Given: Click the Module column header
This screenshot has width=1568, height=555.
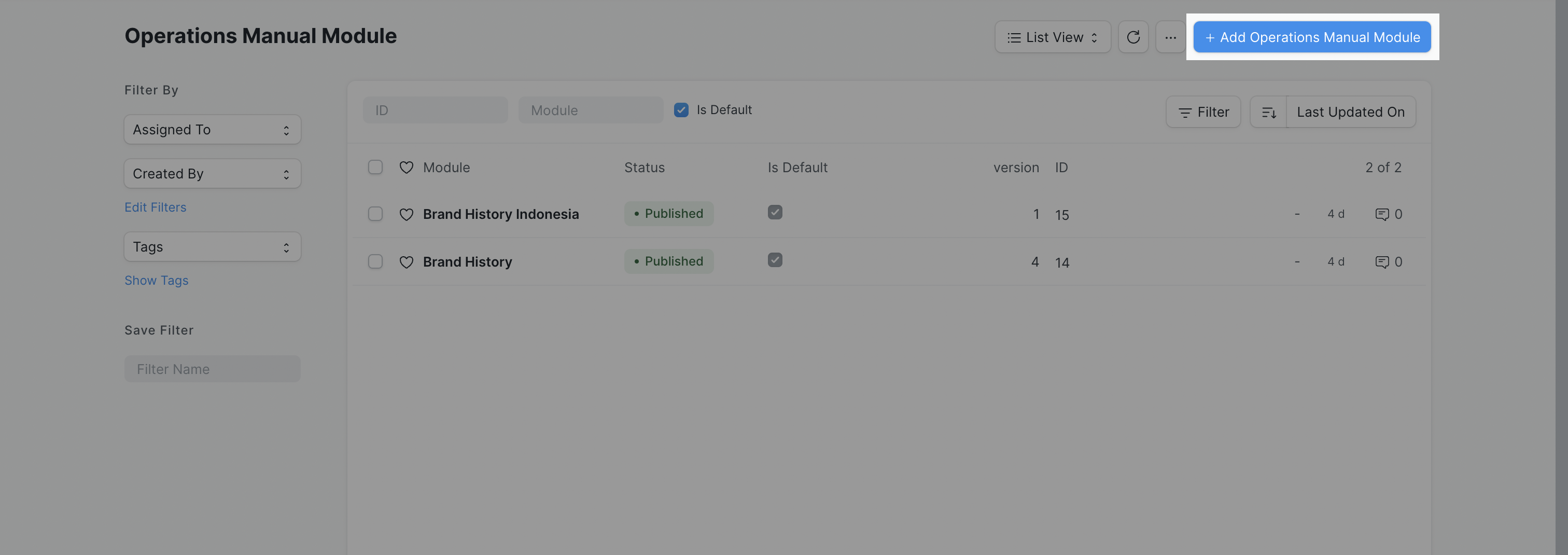Looking at the screenshot, I should click(446, 168).
